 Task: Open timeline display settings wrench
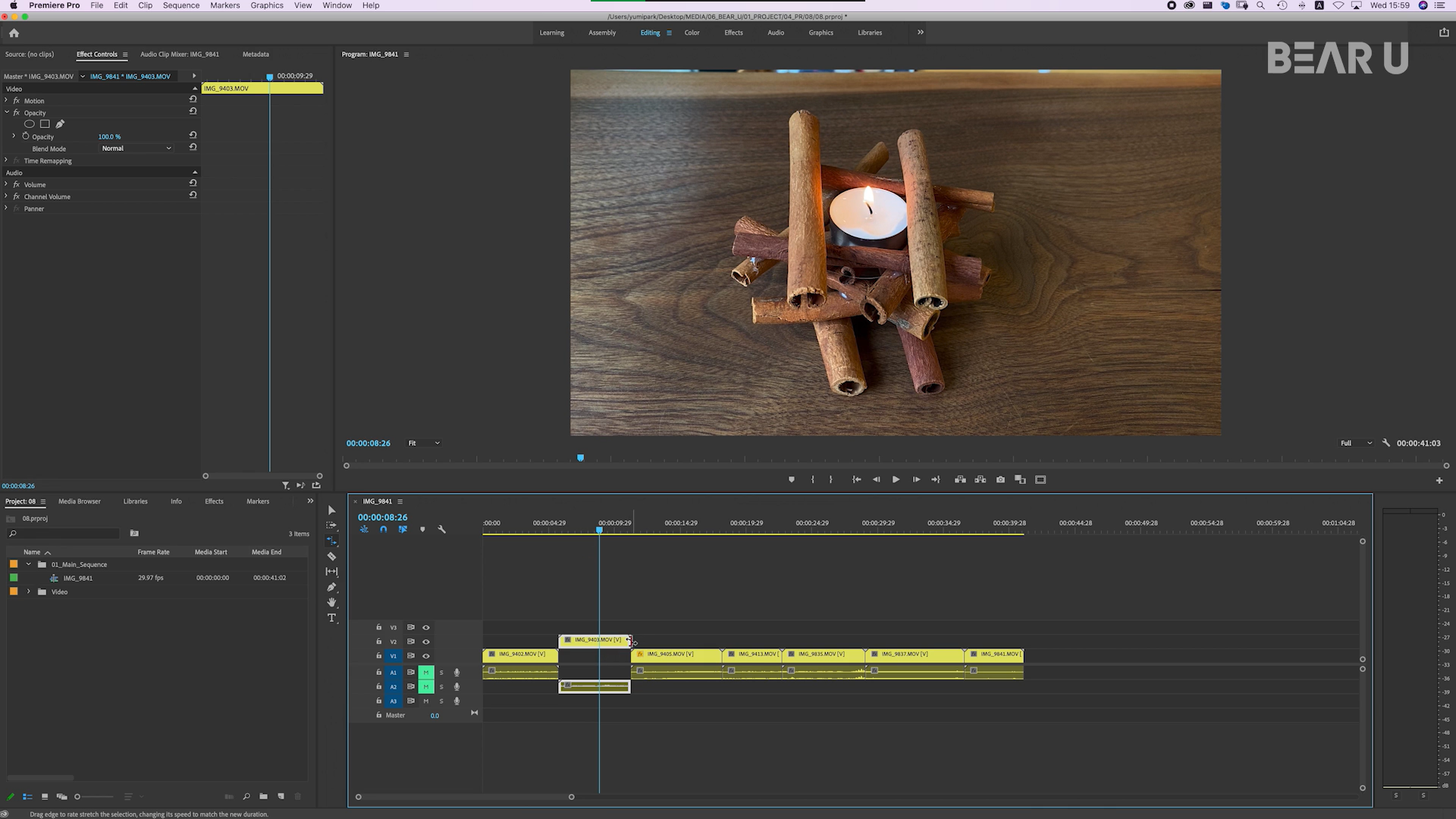coord(441,529)
